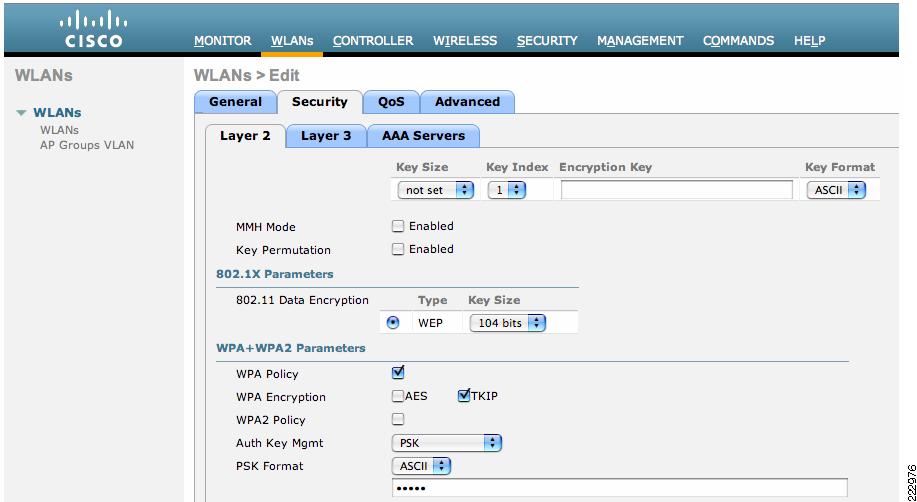Uncheck the WPA Policy checkbox
This screenshot has height=502, width=917.
(398, 373)
